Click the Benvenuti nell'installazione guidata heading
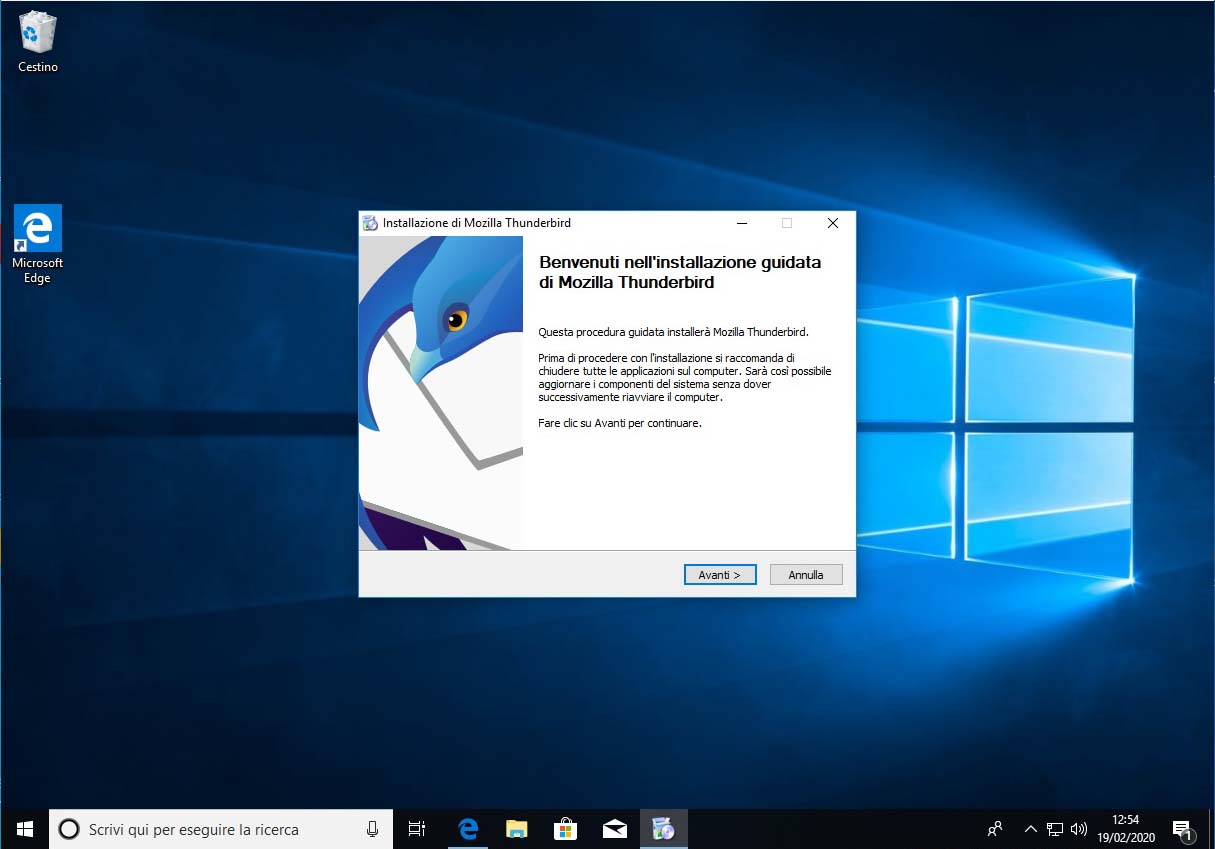The height and width of the screenshot is (849, 1215). pos(680,272)
